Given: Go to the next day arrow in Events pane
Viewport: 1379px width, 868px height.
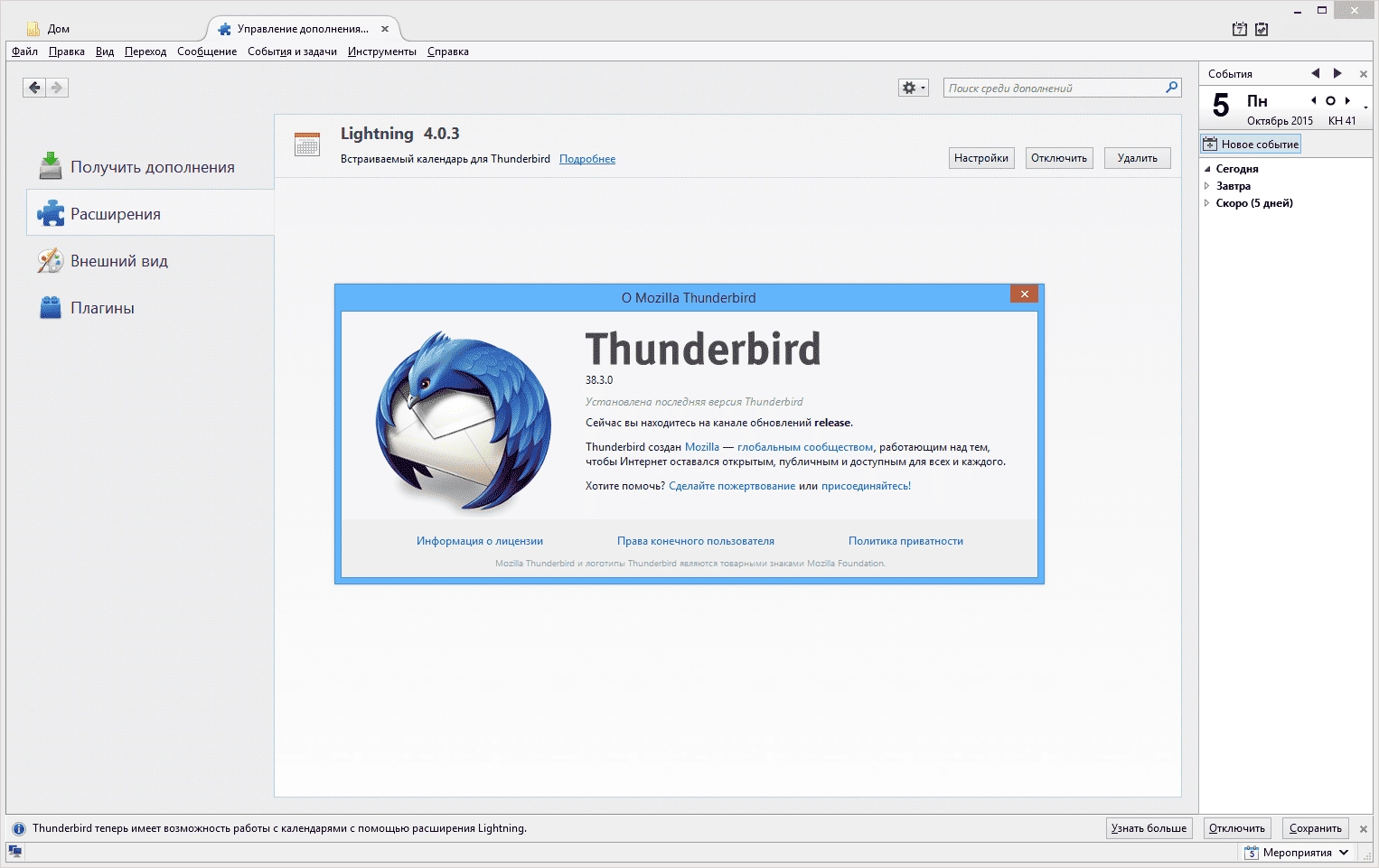Looking at the screenshot, I should click(x=1337, y=73).
